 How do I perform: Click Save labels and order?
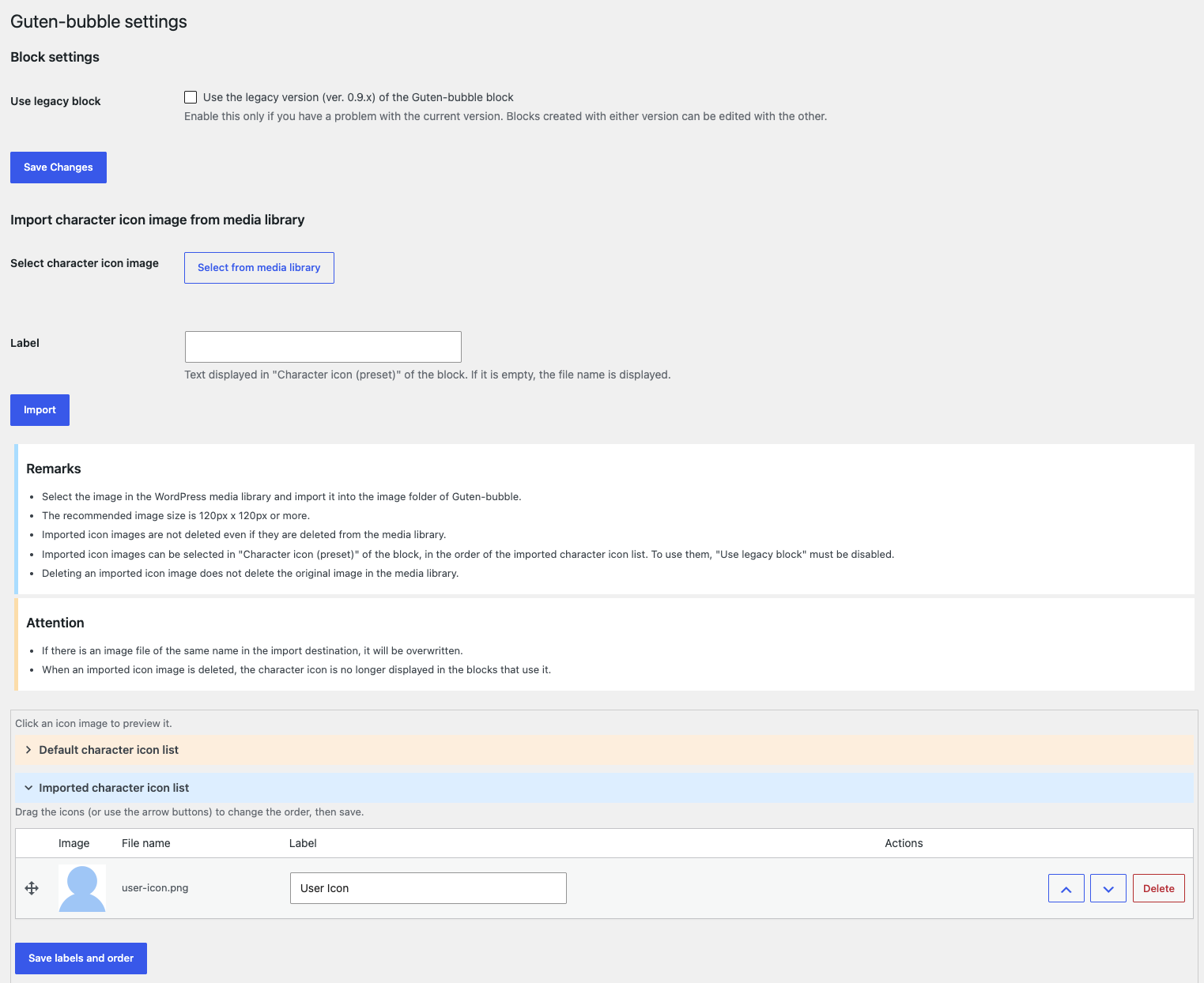(x=81, y=959)
